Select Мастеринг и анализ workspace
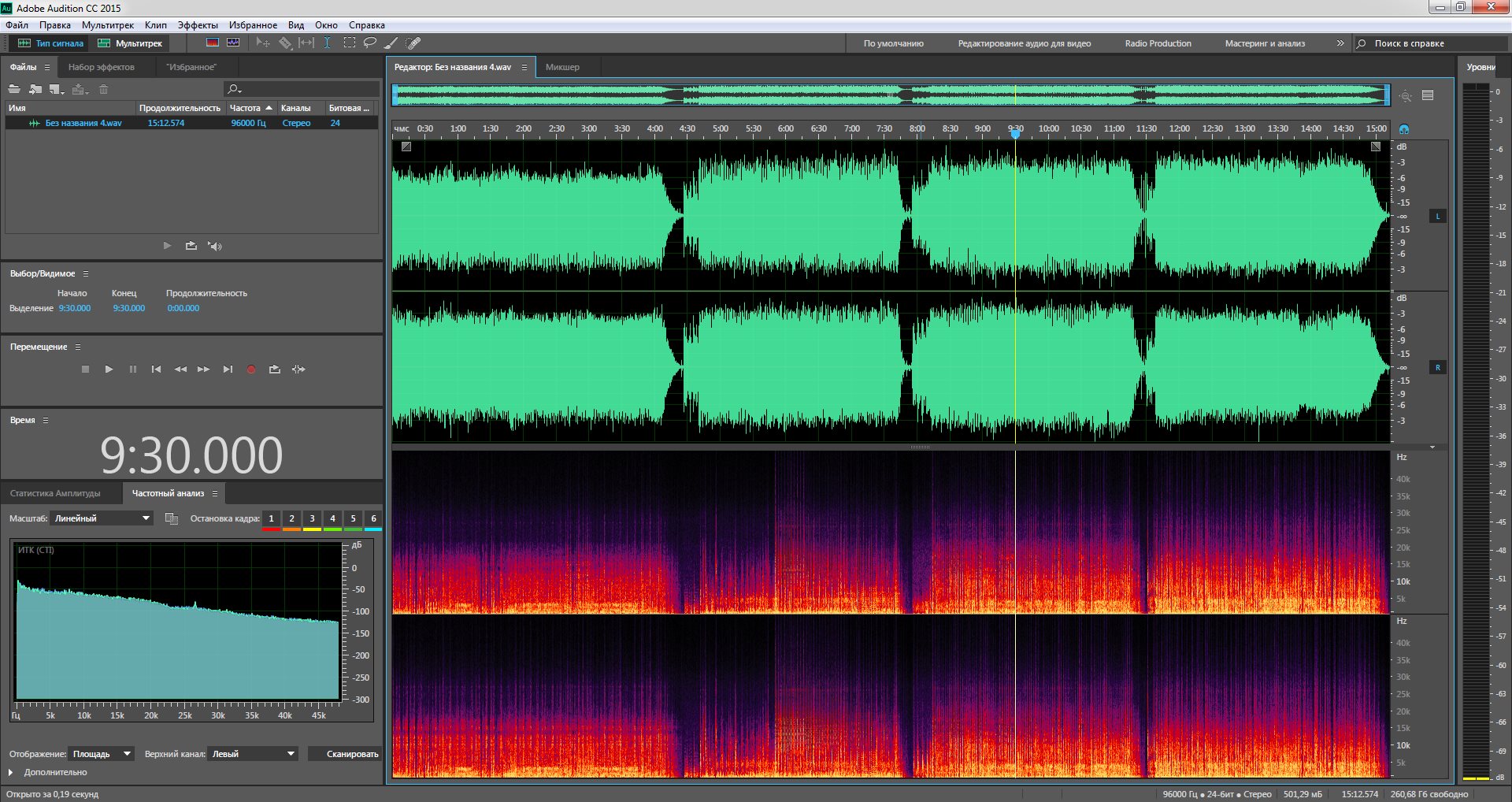This screenshot has height=802, width=1512. tap(1265, 43)
